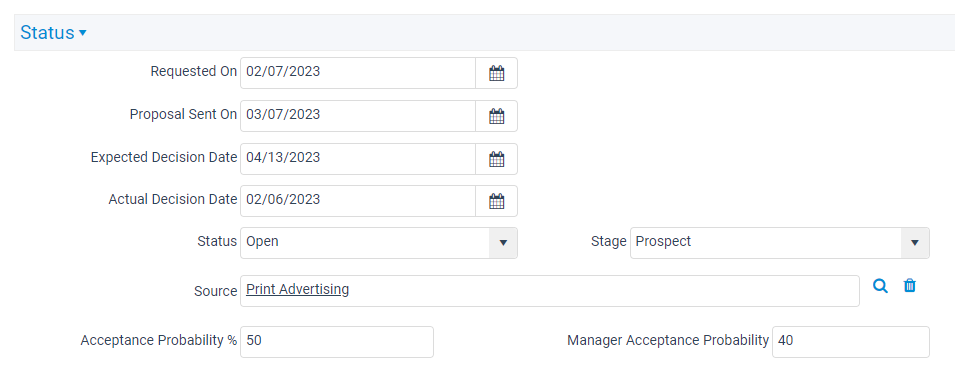Screen dimensions: 955x370
Task: Edit the Actual Decision Date field
Action: pos(358,201)
